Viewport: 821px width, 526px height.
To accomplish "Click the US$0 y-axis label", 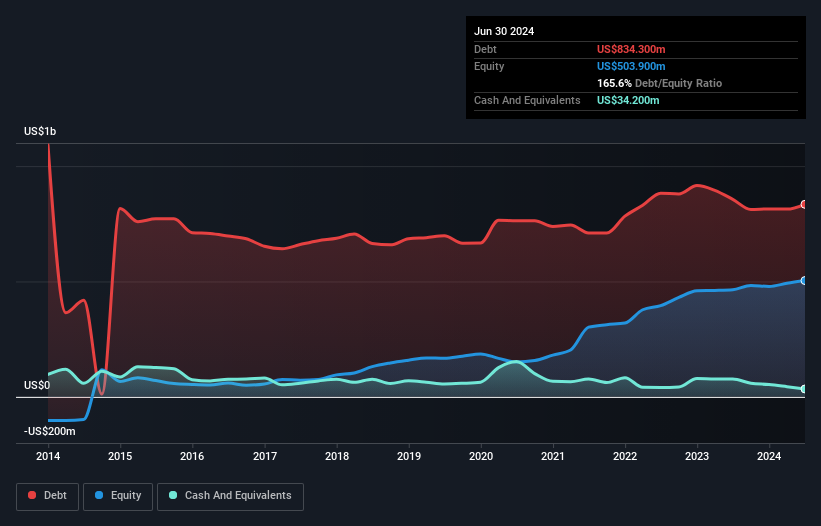I will point(37,386).
